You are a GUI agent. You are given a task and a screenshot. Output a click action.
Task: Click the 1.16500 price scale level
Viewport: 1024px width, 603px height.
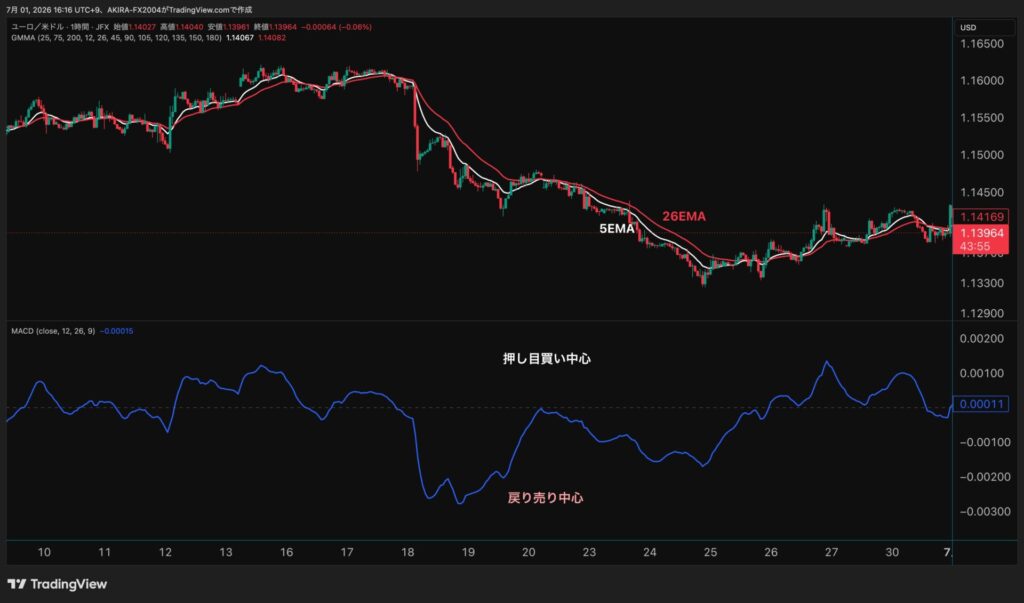pyautogui.click(x=982, y=44)
